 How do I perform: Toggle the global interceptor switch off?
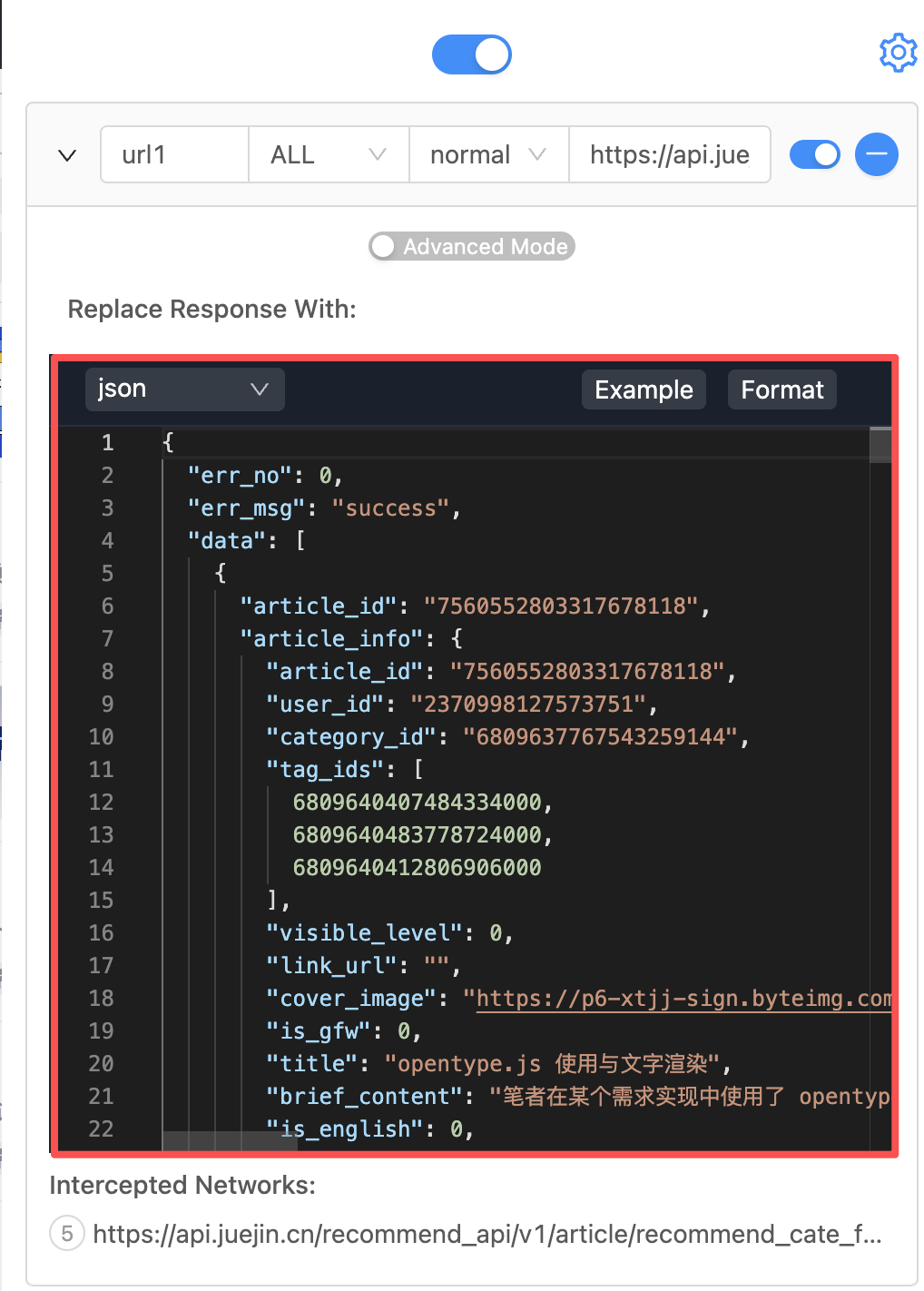tap(472, 54)
